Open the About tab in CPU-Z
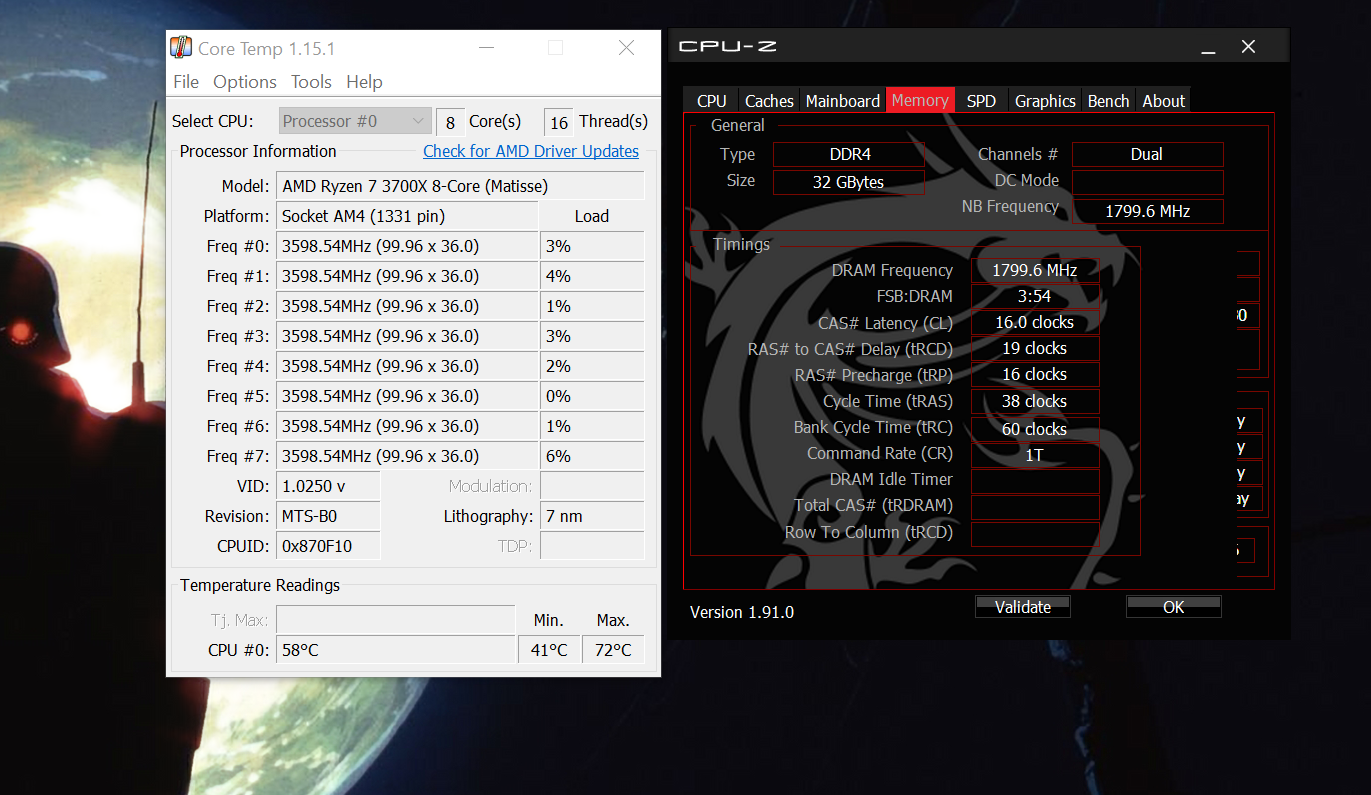The image size is (1371, 795). tap(1164, 101)
